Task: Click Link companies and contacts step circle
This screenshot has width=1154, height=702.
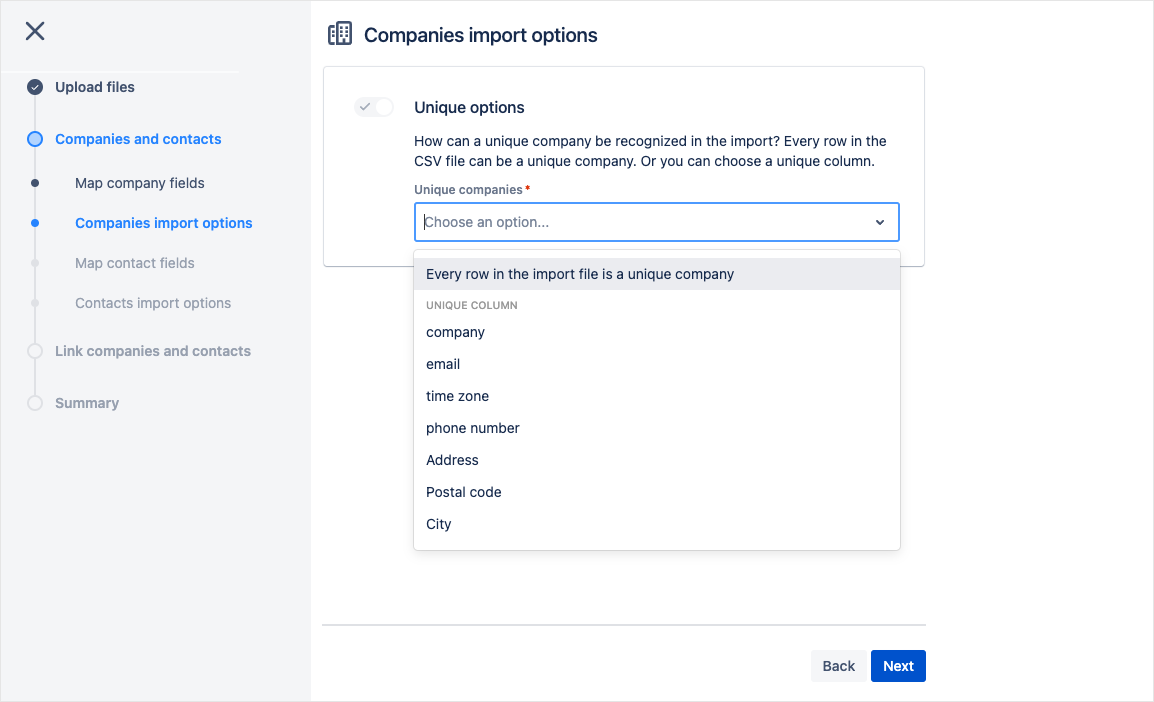Action: coord(35,351)
